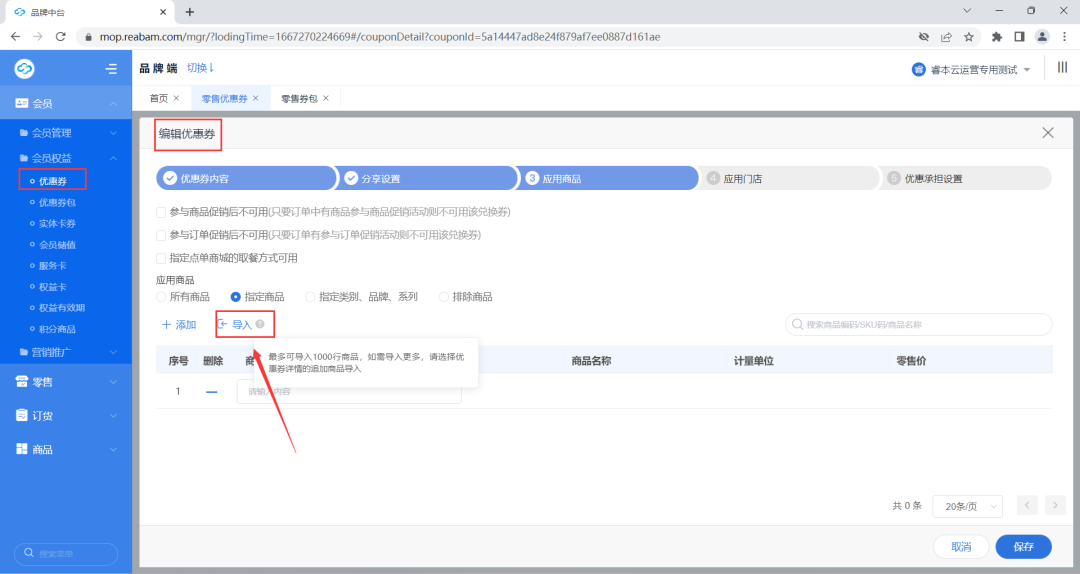The width and height of the screenshot is (1080, 574).
Task: Open the 20条/页 page size dropdown
Action: click(966, 506)
